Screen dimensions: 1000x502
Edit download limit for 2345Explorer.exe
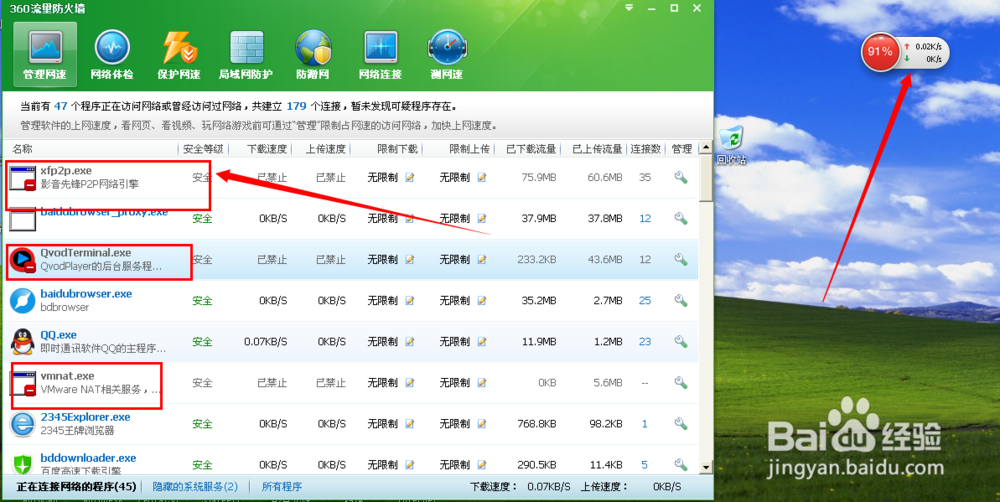(409, 424)
